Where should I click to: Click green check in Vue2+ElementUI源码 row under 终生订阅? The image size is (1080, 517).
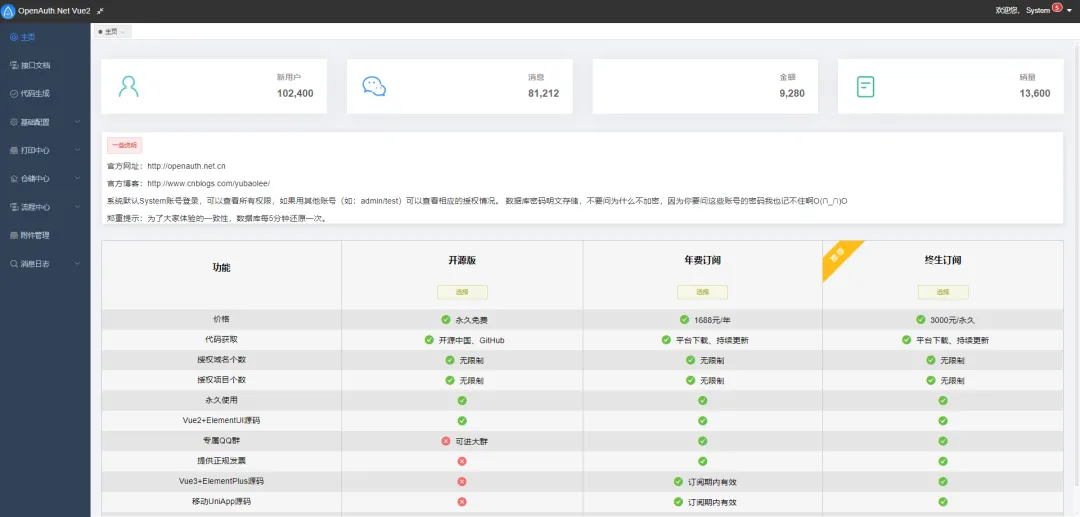pyautogui.click(x=943, y=421)
